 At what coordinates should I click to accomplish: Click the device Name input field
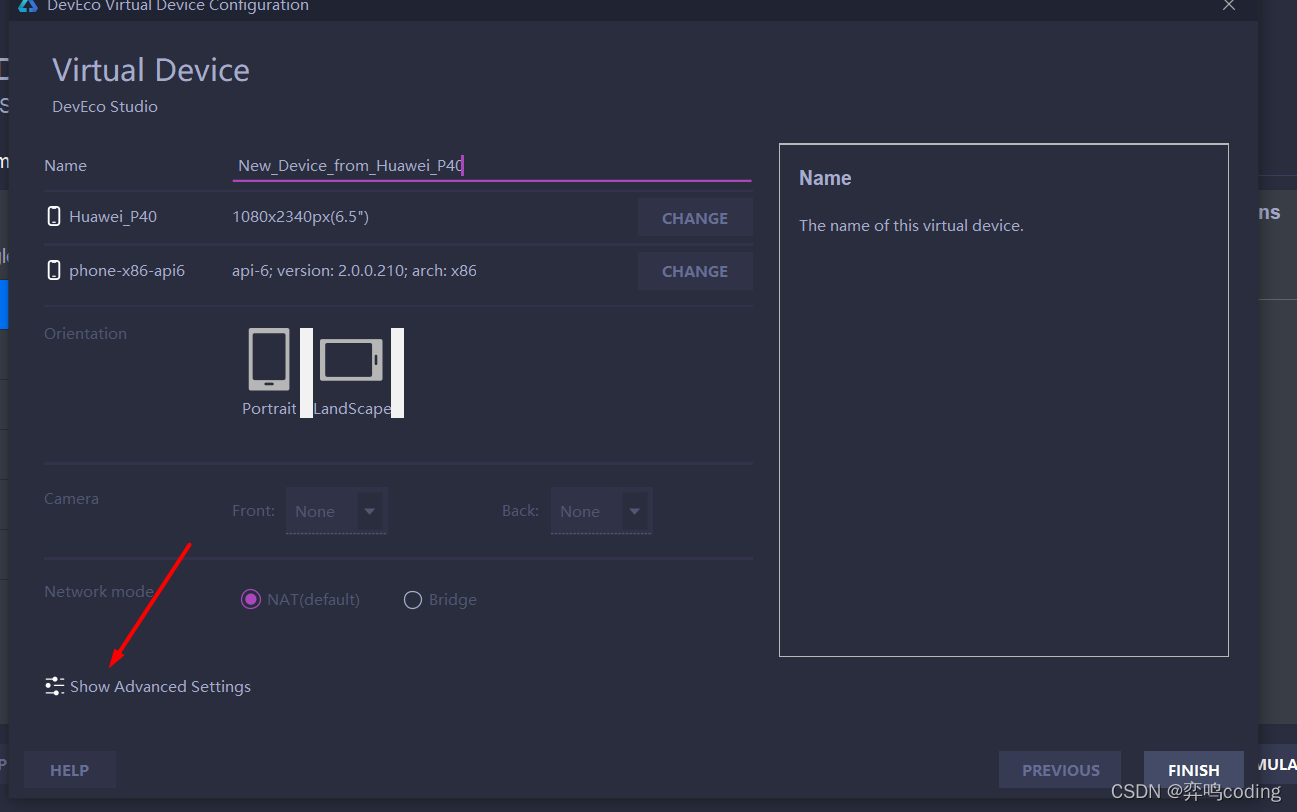pos(491,165)
